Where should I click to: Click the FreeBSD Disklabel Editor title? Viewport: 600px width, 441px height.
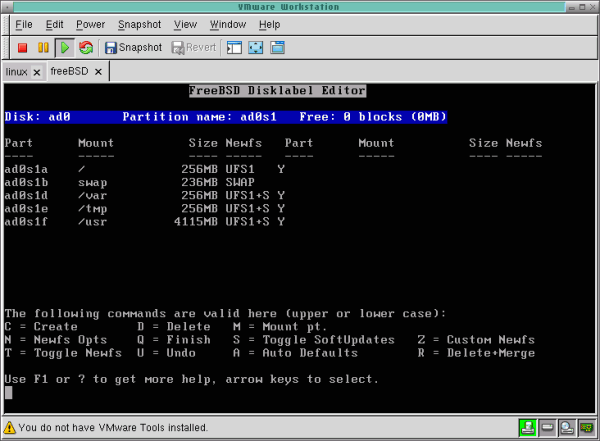click(x=277, y=91)
